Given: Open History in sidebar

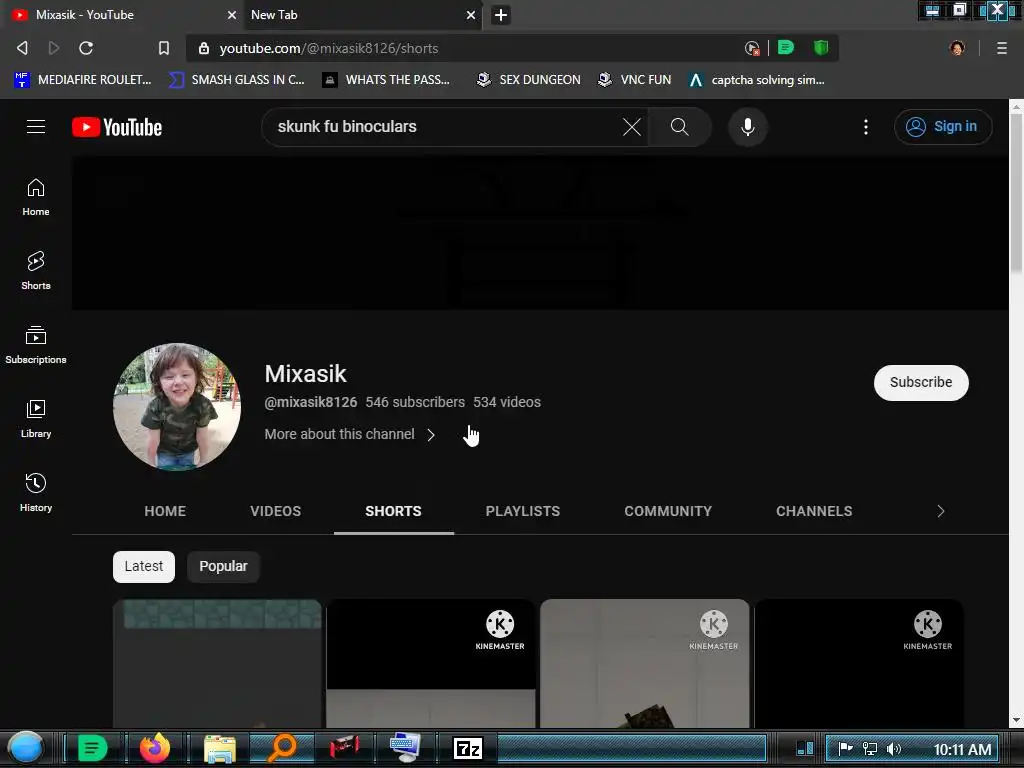Looking at the screenshot, I should (x=36, y=492).
